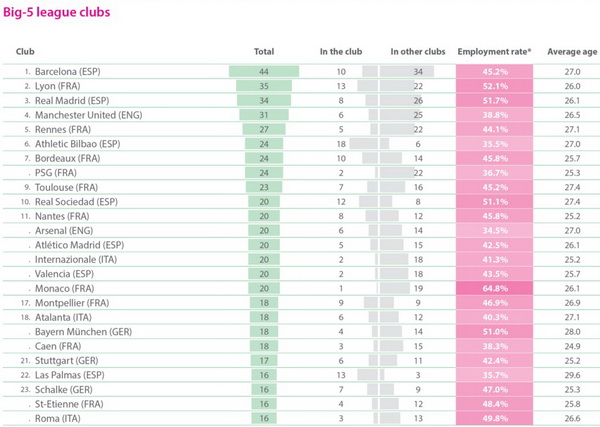Select the Barcelona (ESP) row name
This screenshot has height=427, width=600.
click(68, 72)
